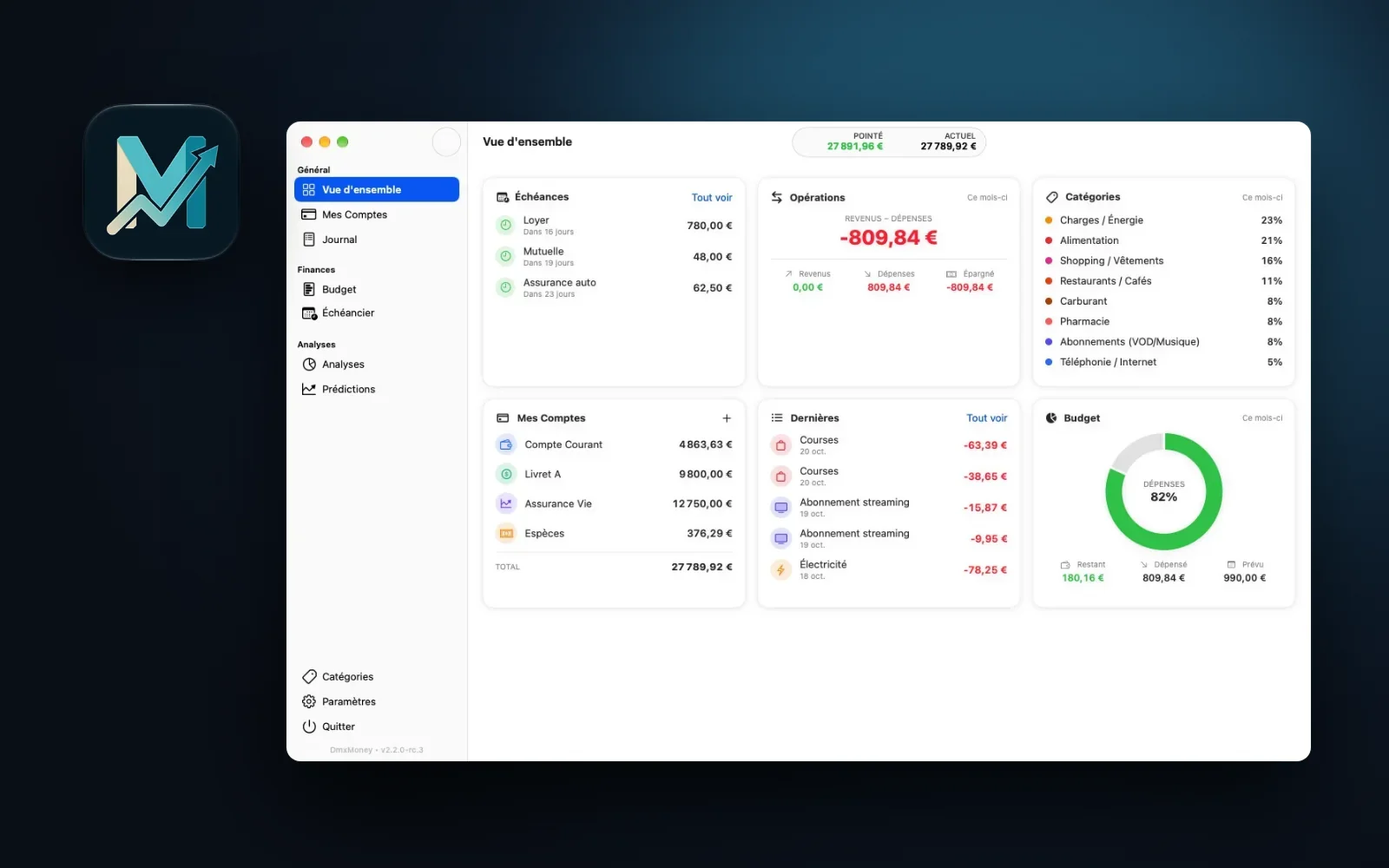Open Échéancier in the Finances section
The image size is (1389, 868).
pos(377,312)
